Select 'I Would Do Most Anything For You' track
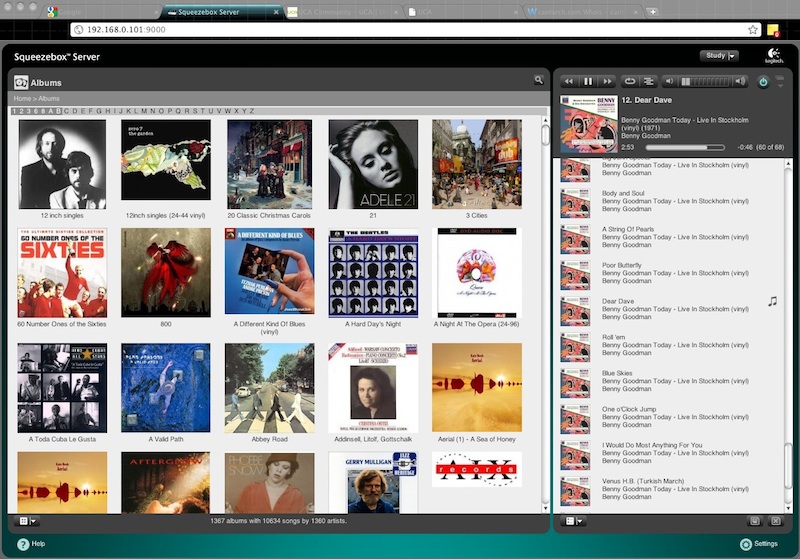Image resolution: width=800 pixels, height=559 pixels. (x=672, y=453)
